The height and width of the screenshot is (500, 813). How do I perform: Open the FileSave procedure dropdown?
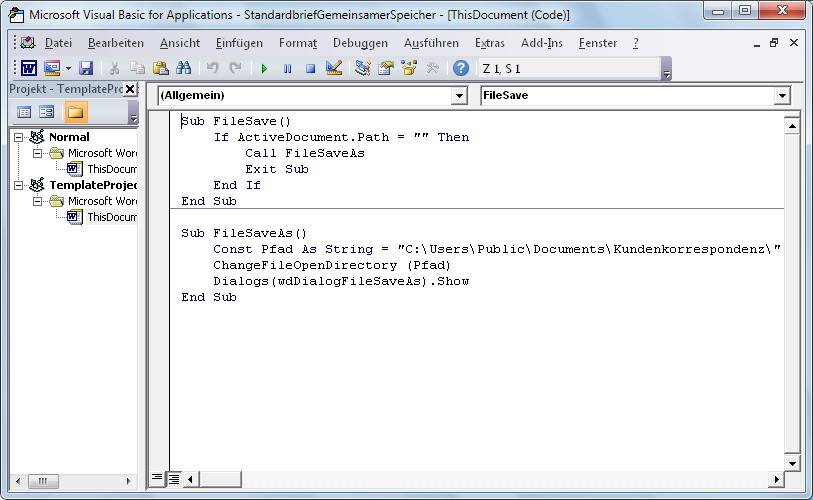tap(782, 96)
